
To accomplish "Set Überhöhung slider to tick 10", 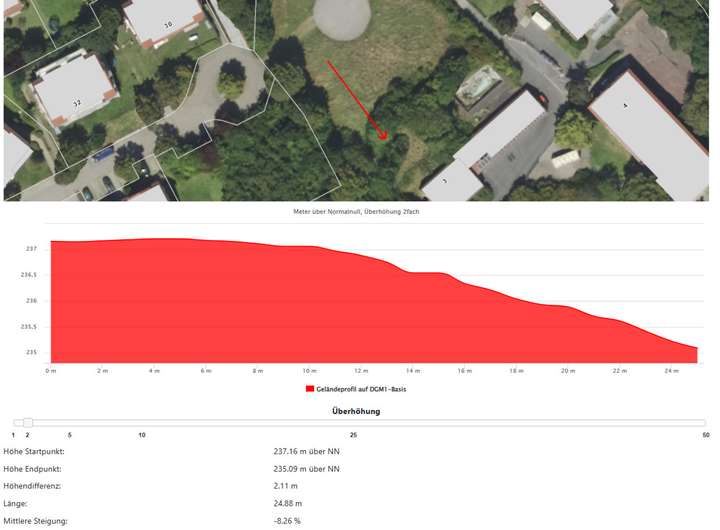I will (142, 423).
